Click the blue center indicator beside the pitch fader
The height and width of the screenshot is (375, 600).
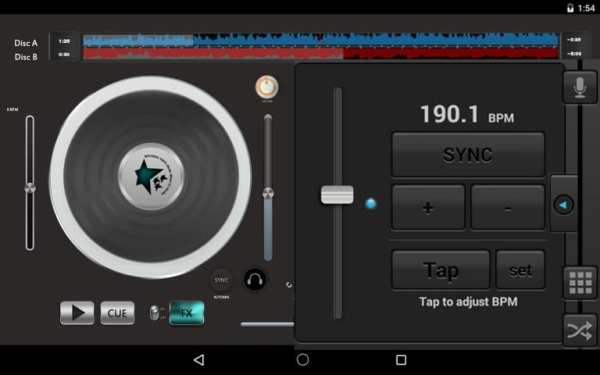pyautogui.click(x=370, y=203)
